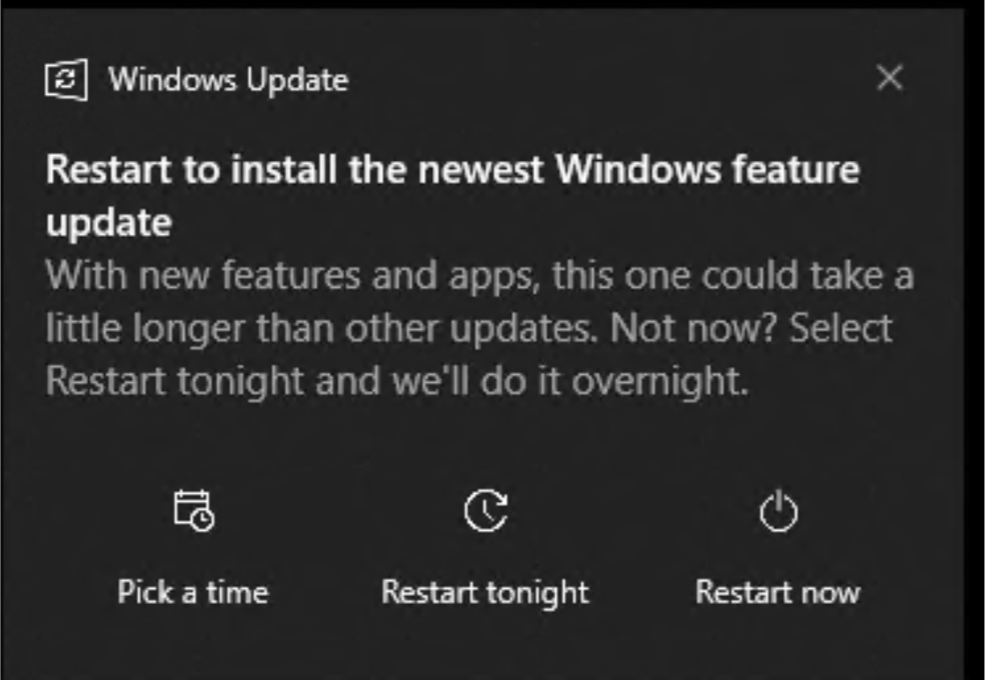Click the bold word "update" under the headline
The image size is (990, 680).
pos(108,222)
